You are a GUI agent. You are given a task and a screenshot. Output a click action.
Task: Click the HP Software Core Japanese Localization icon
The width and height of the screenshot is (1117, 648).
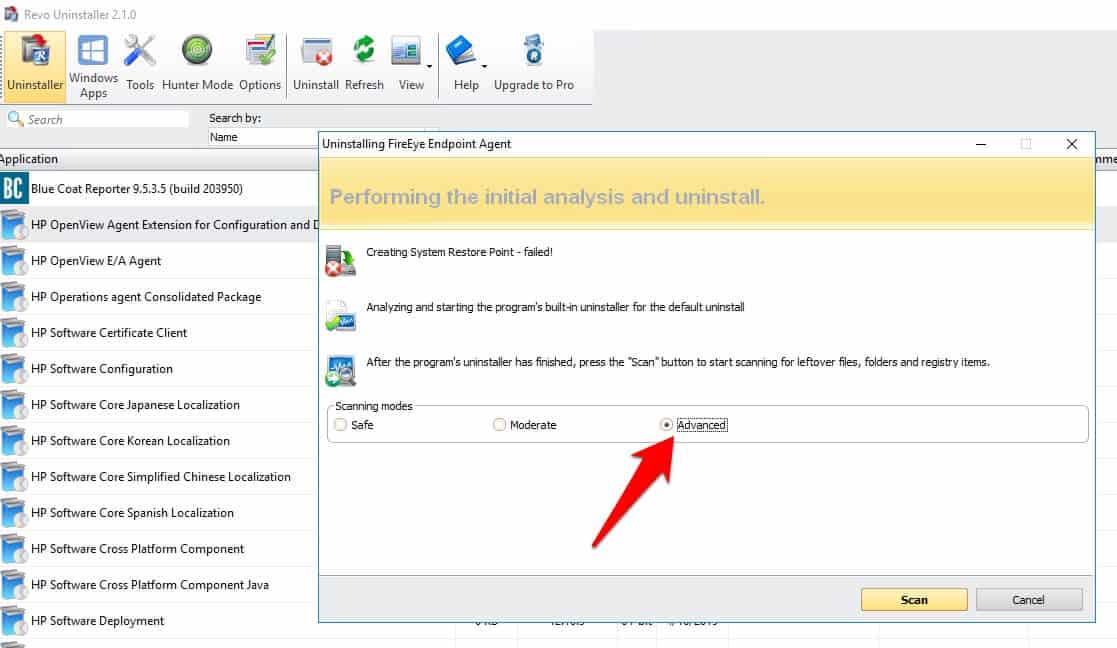click(14, 405)
